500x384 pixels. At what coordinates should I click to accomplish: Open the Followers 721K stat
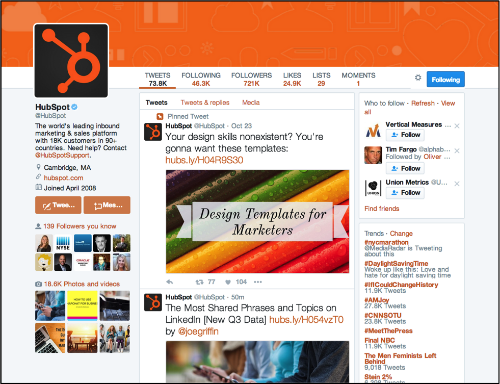click(251, 79)
